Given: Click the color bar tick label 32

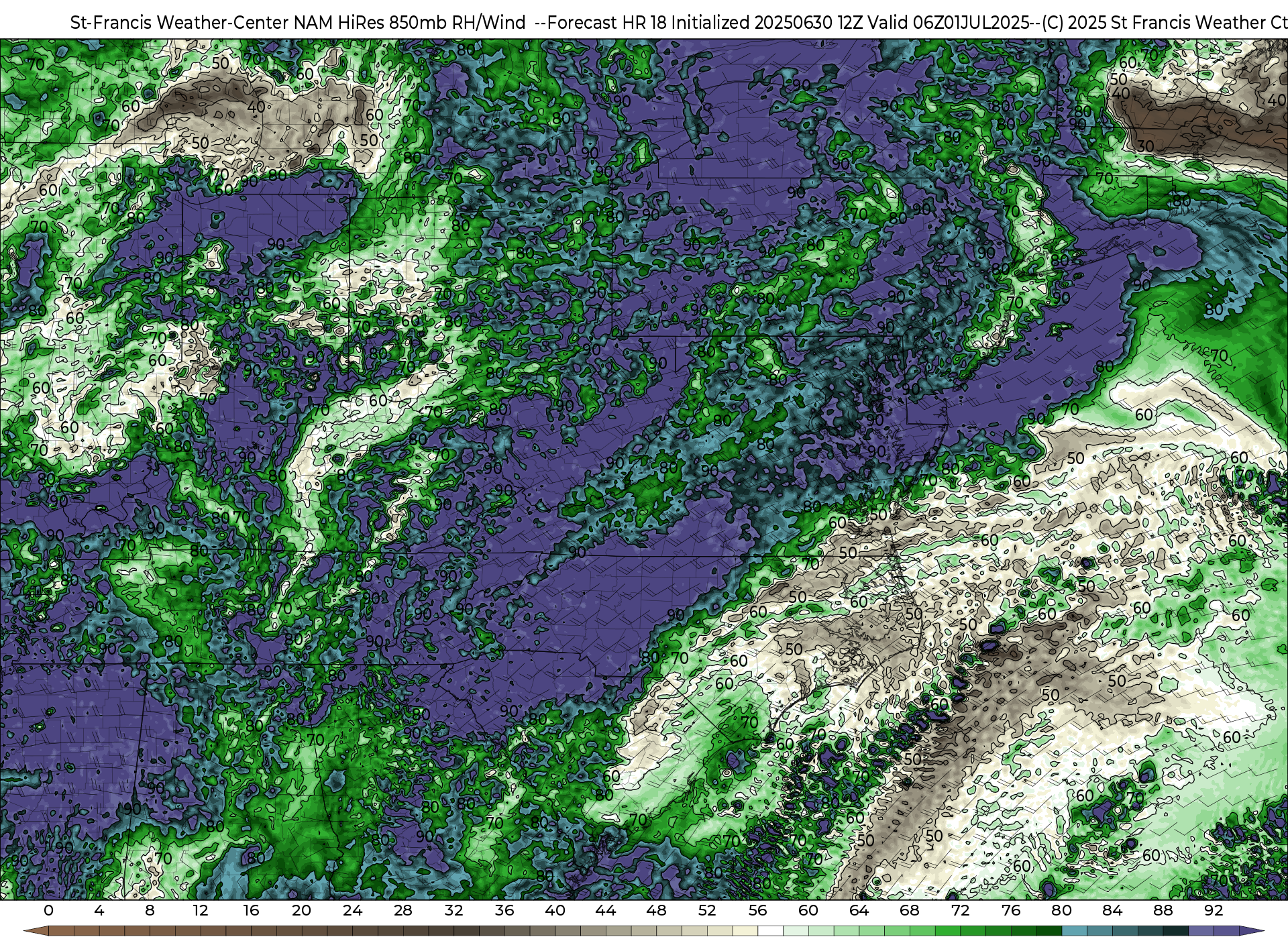Looking at the screenshot, I should click(x=453, y=910).
